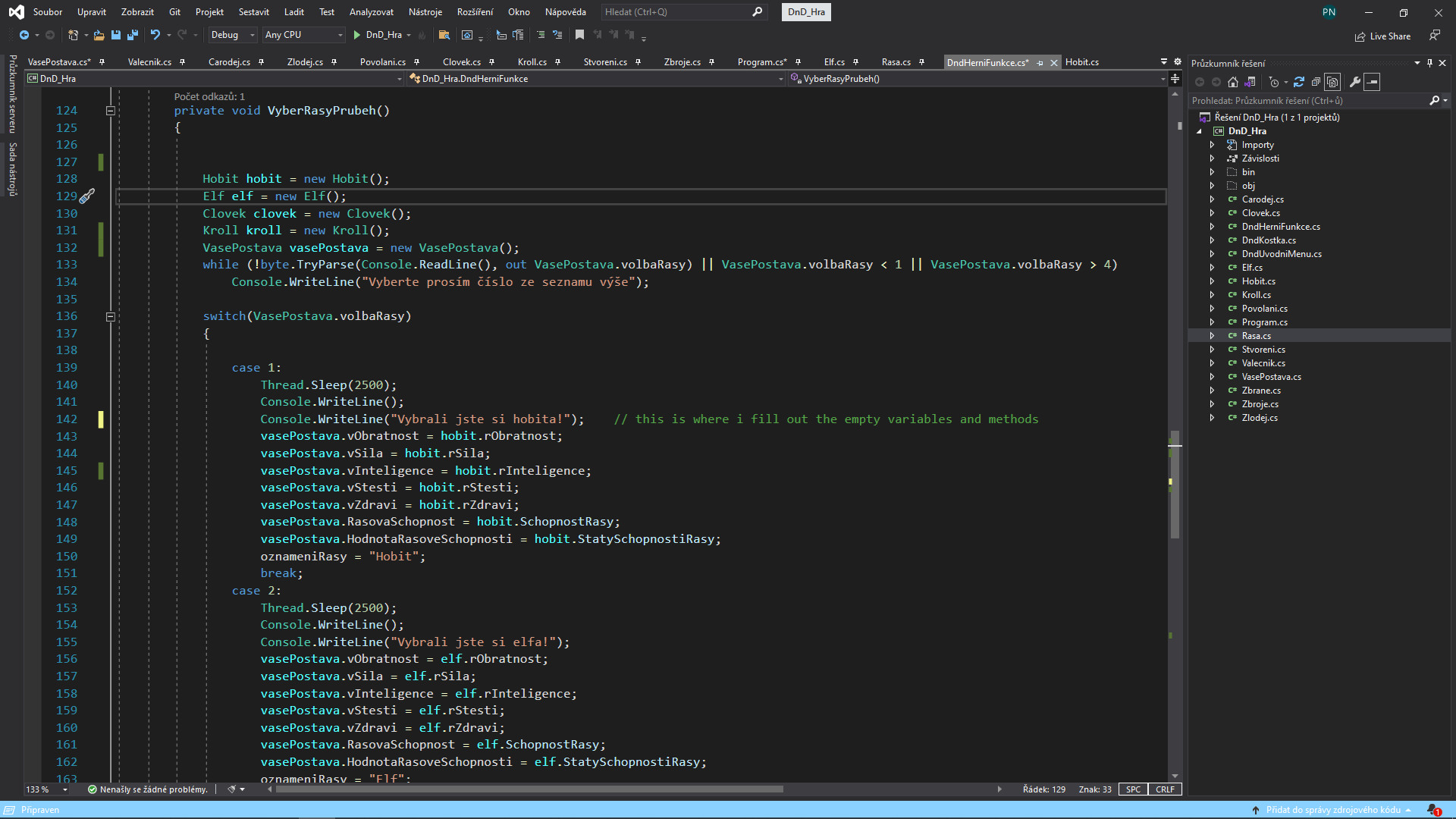The image size is (1456, 819).
Task: Click Collapse All icon in Solution Explorer
Action: tap(1316, 82)
